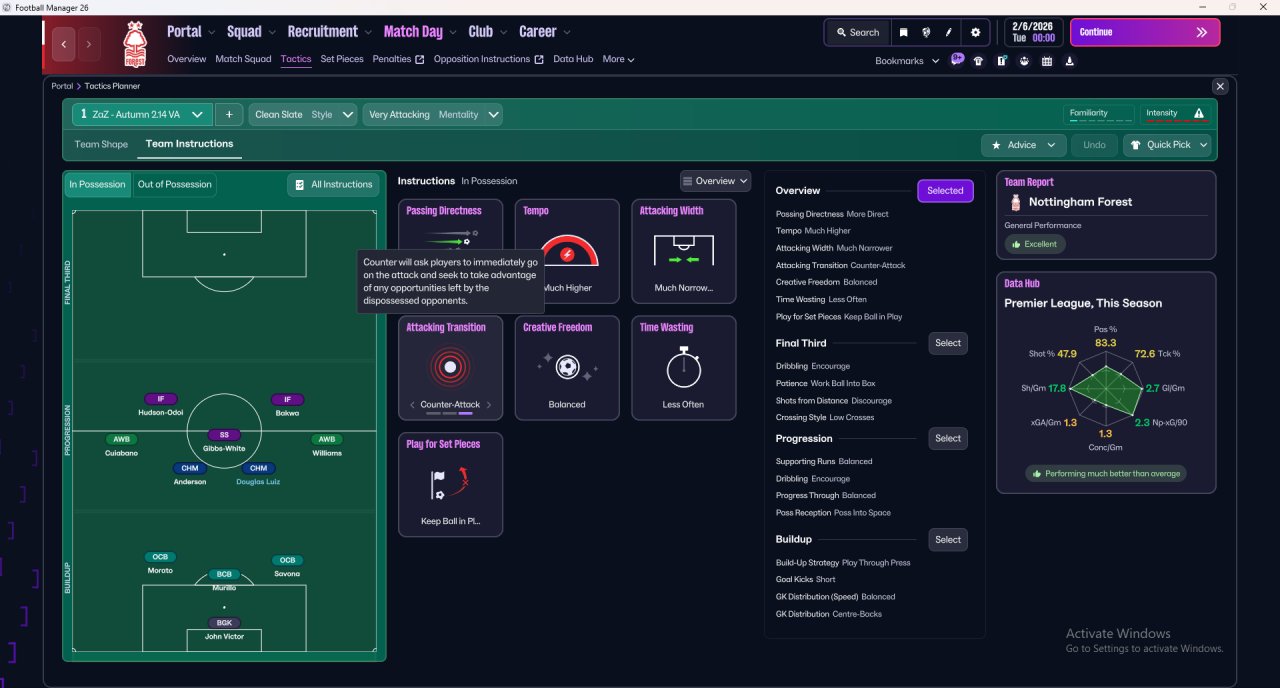Open the Tempo instruction card
The height and width of the screenshot is (688, 1280).
(567, 251)
